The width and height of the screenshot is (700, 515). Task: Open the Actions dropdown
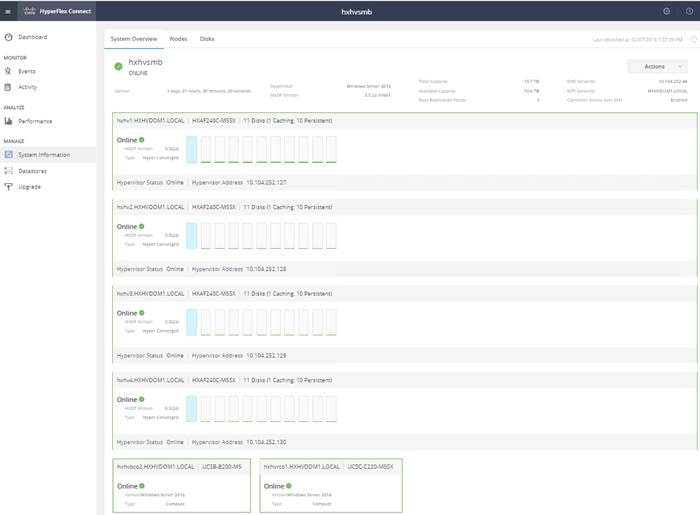click(657, 66)
